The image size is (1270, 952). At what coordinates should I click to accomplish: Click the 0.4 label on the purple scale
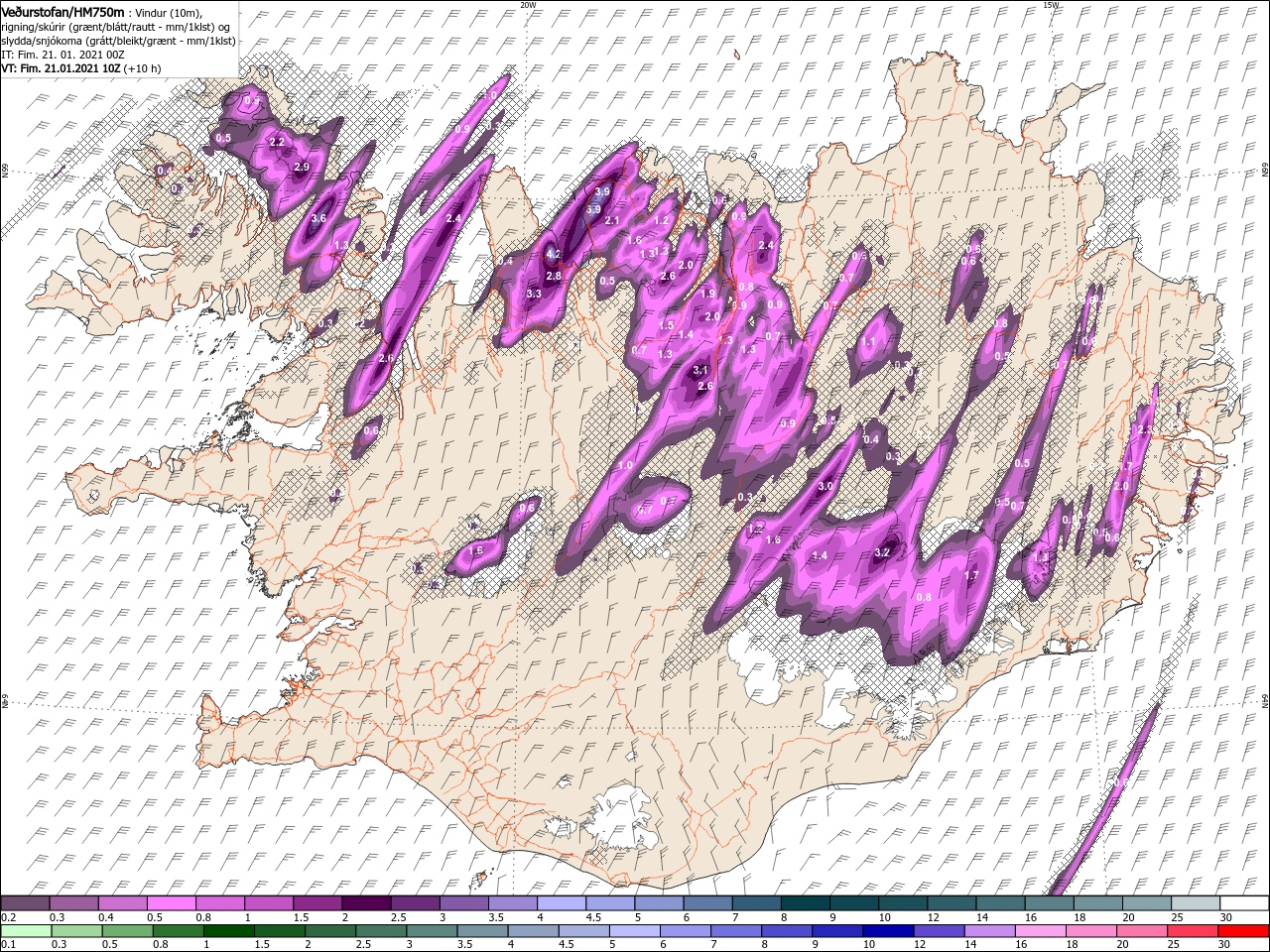click(x=105, y=917)
